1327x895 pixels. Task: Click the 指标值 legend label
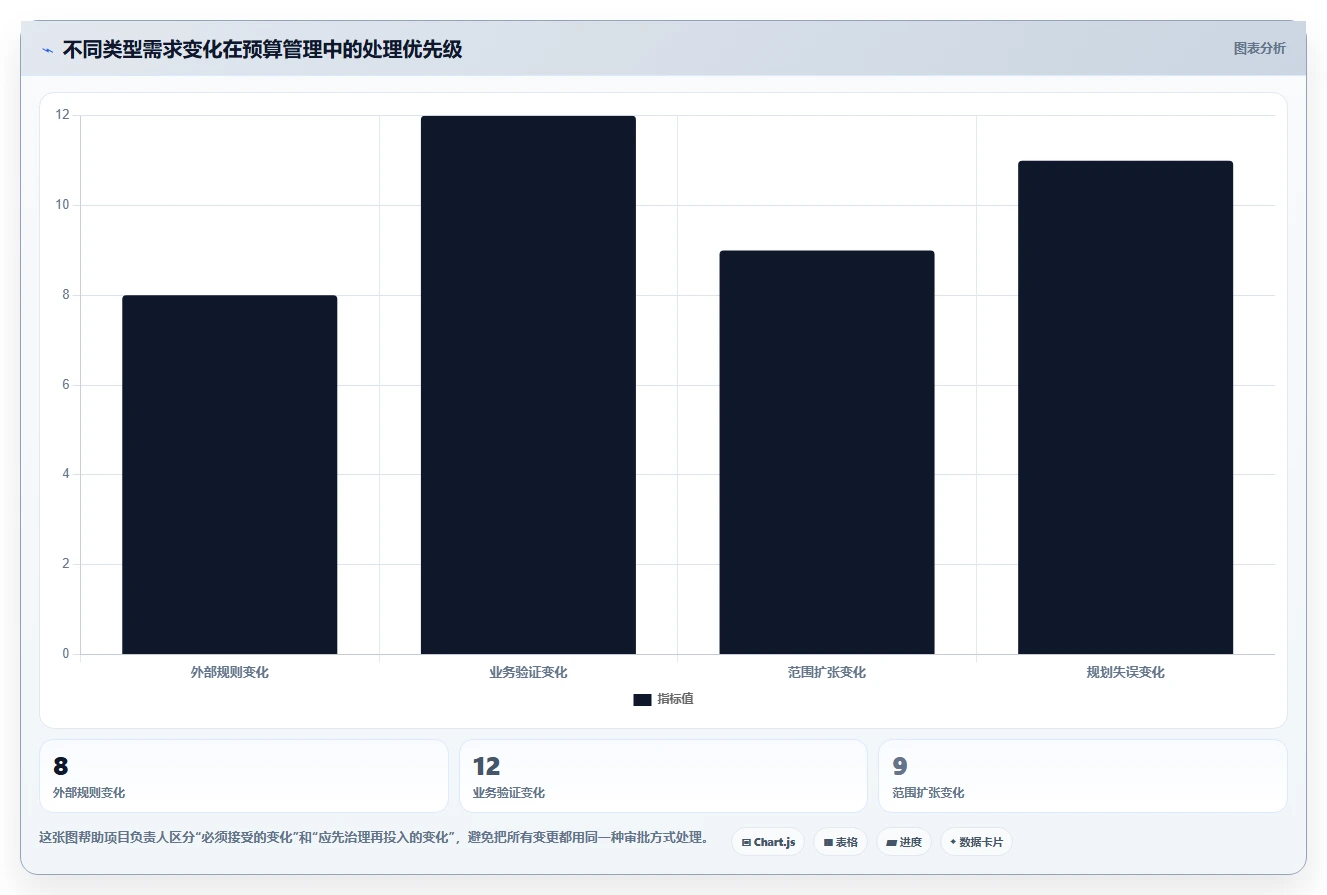[676, 699]
